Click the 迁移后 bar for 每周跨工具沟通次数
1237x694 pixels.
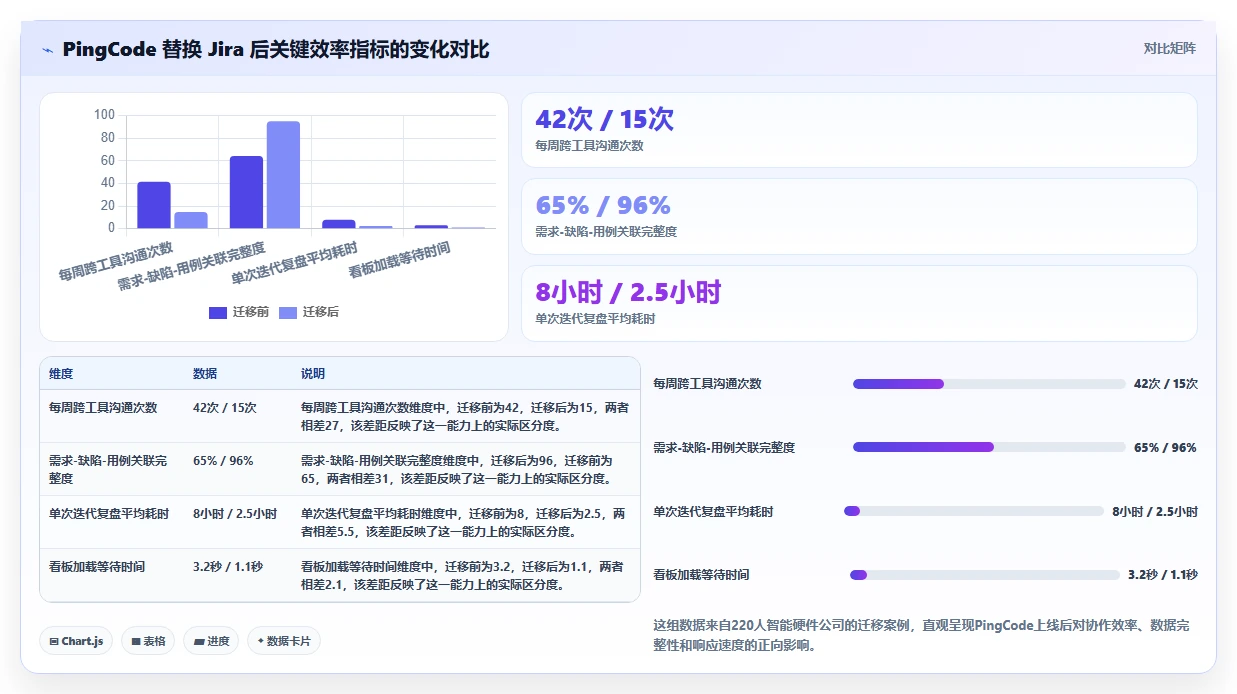click(x=191, y=220)
